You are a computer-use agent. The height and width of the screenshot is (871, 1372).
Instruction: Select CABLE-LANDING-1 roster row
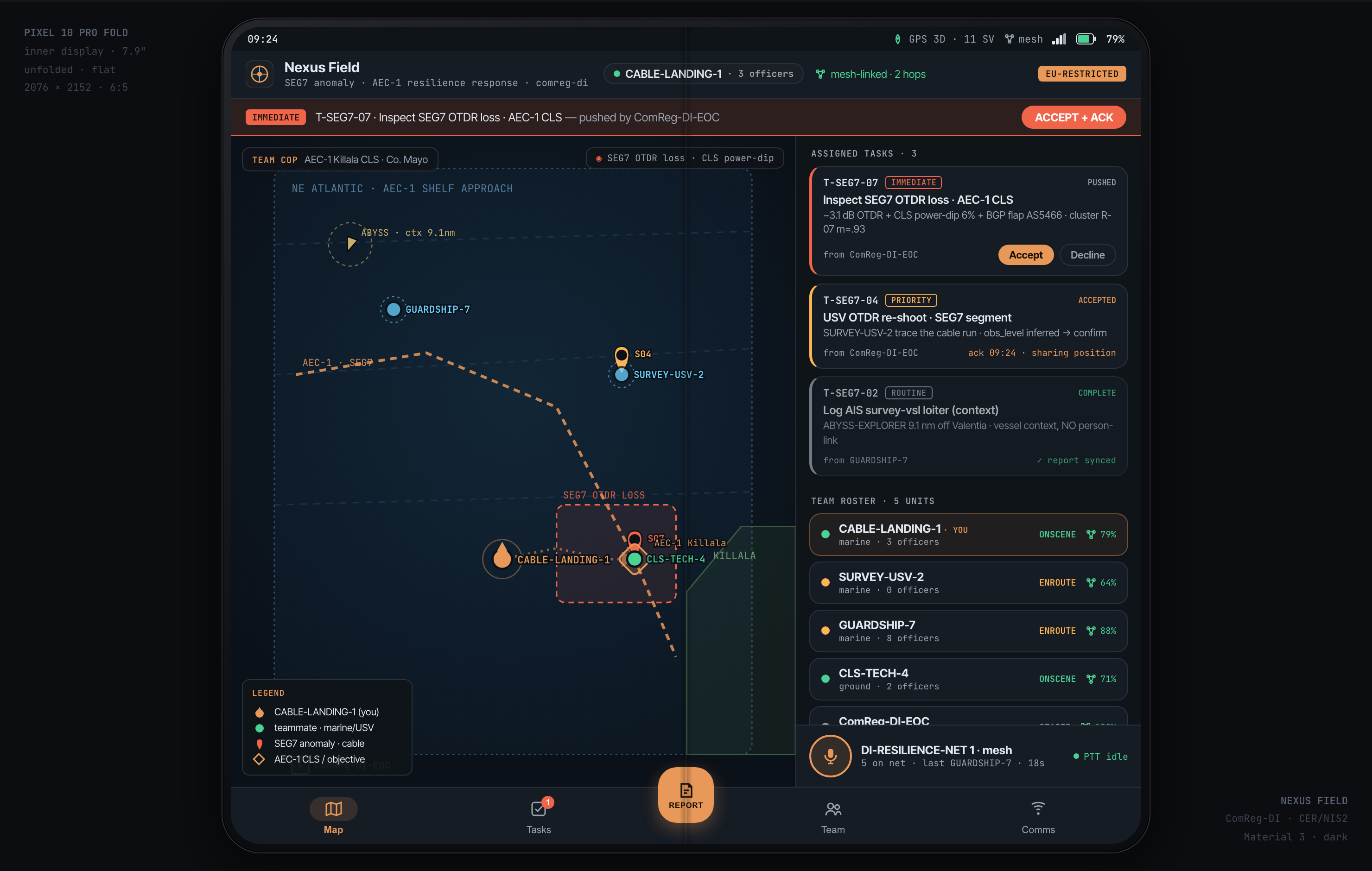(968, 534)
